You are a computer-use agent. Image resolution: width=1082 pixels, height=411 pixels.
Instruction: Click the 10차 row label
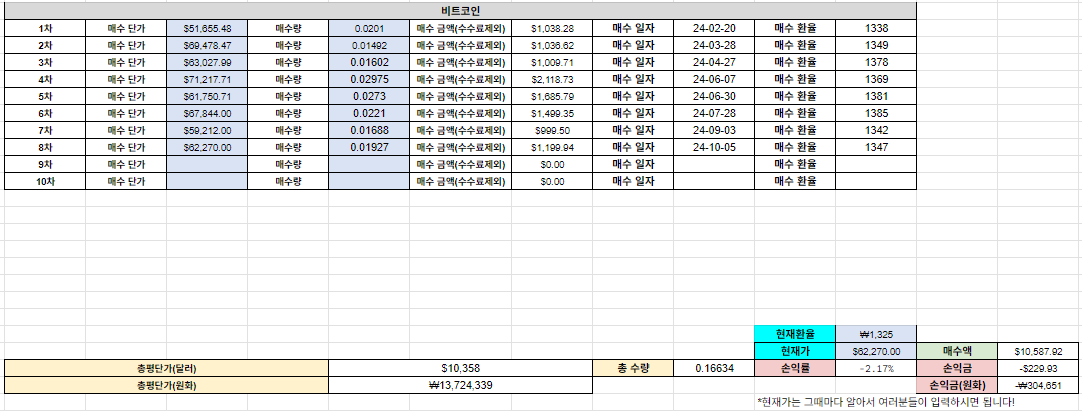click(45, 181)
